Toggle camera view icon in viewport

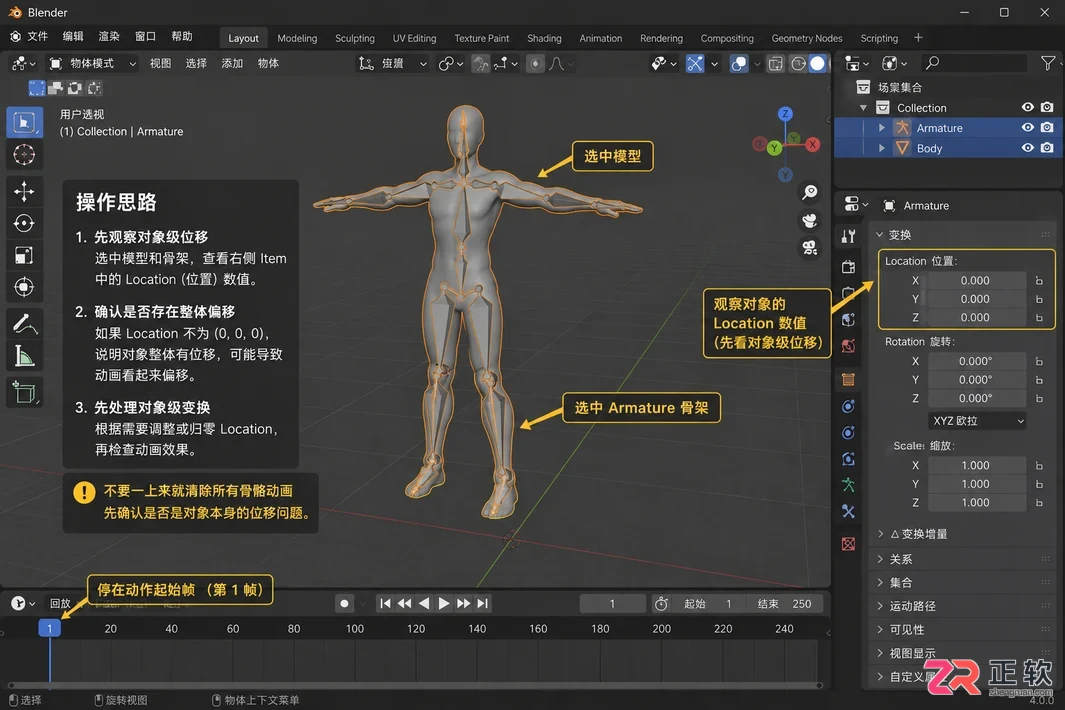809,248
